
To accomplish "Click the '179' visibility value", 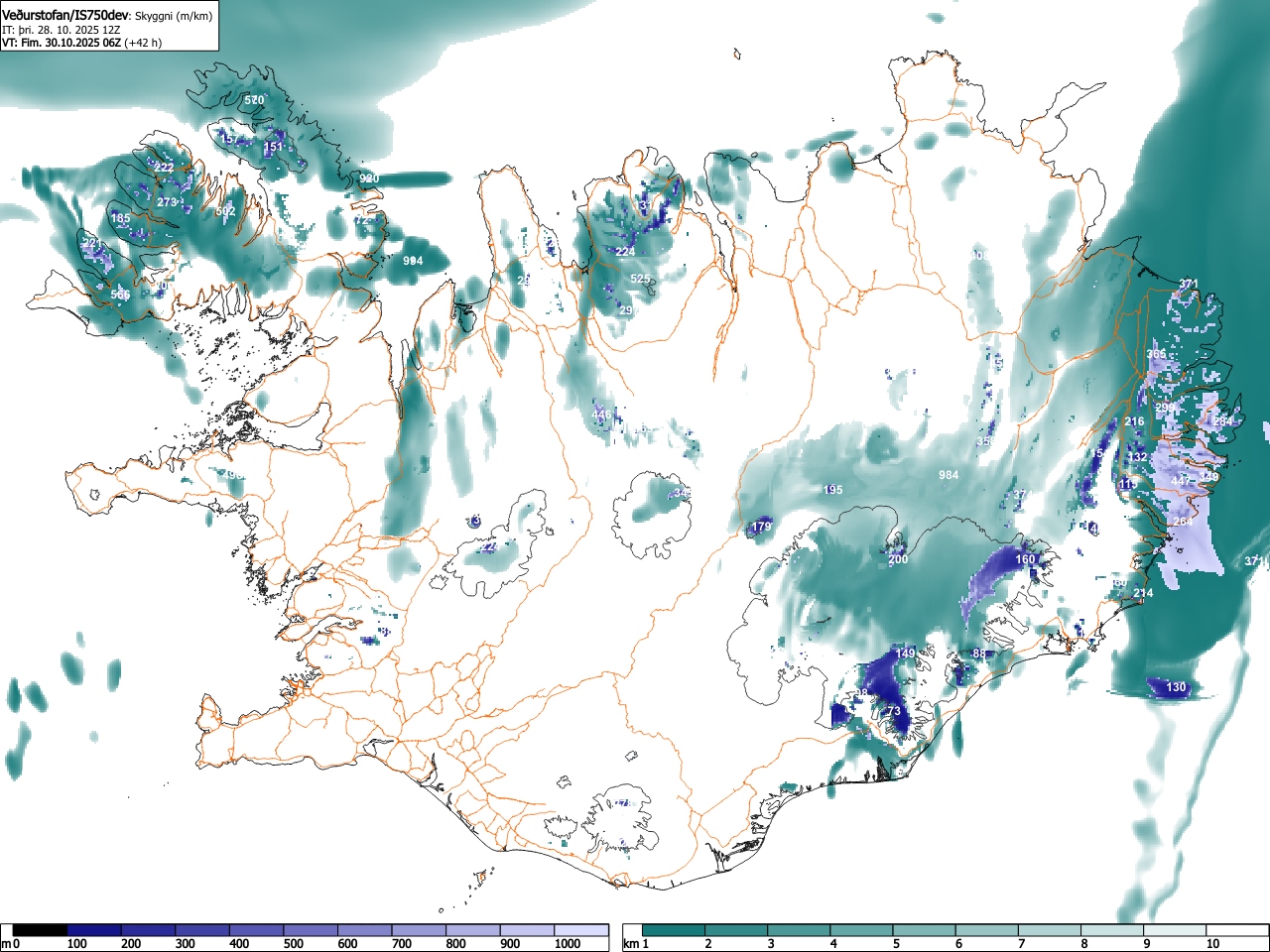I will click(x=762, y=527).
